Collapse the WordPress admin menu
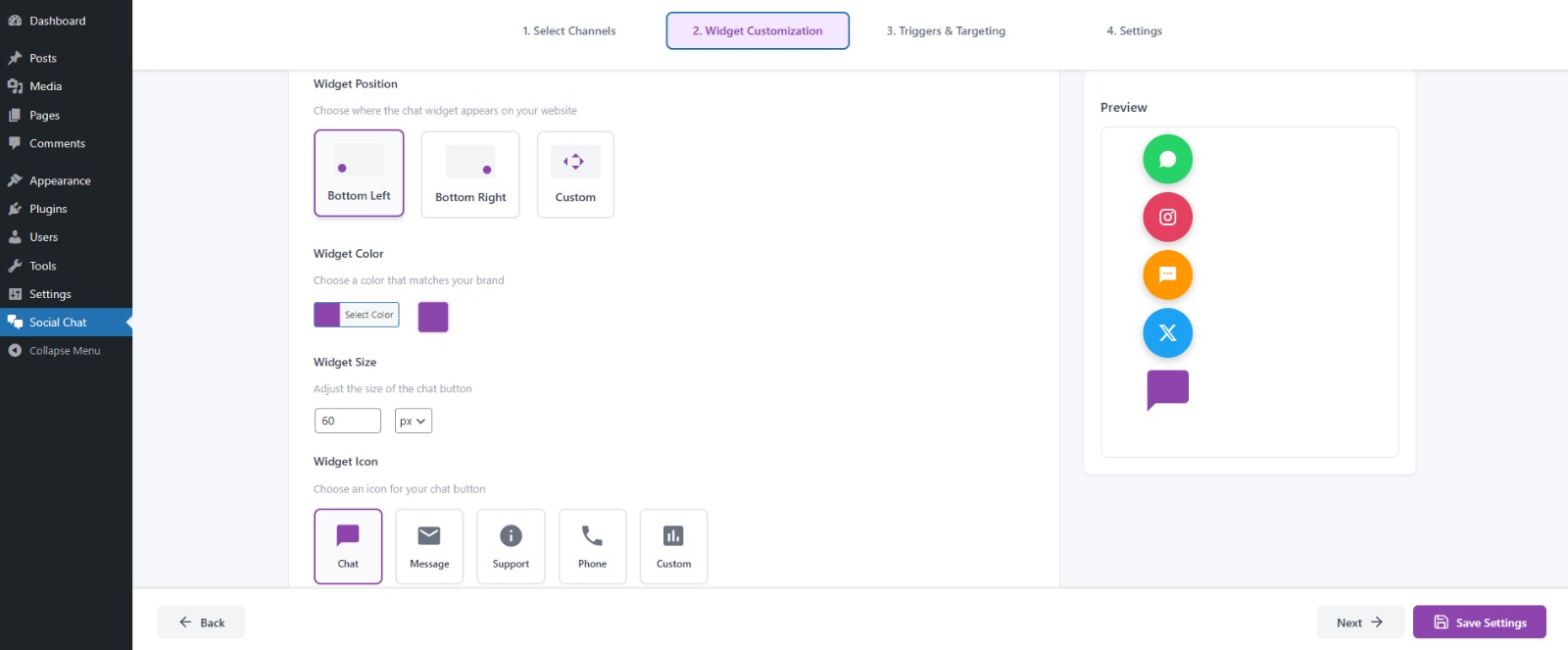The height and width of the screenshot is (650, 1568). click(x=65, y=351)
